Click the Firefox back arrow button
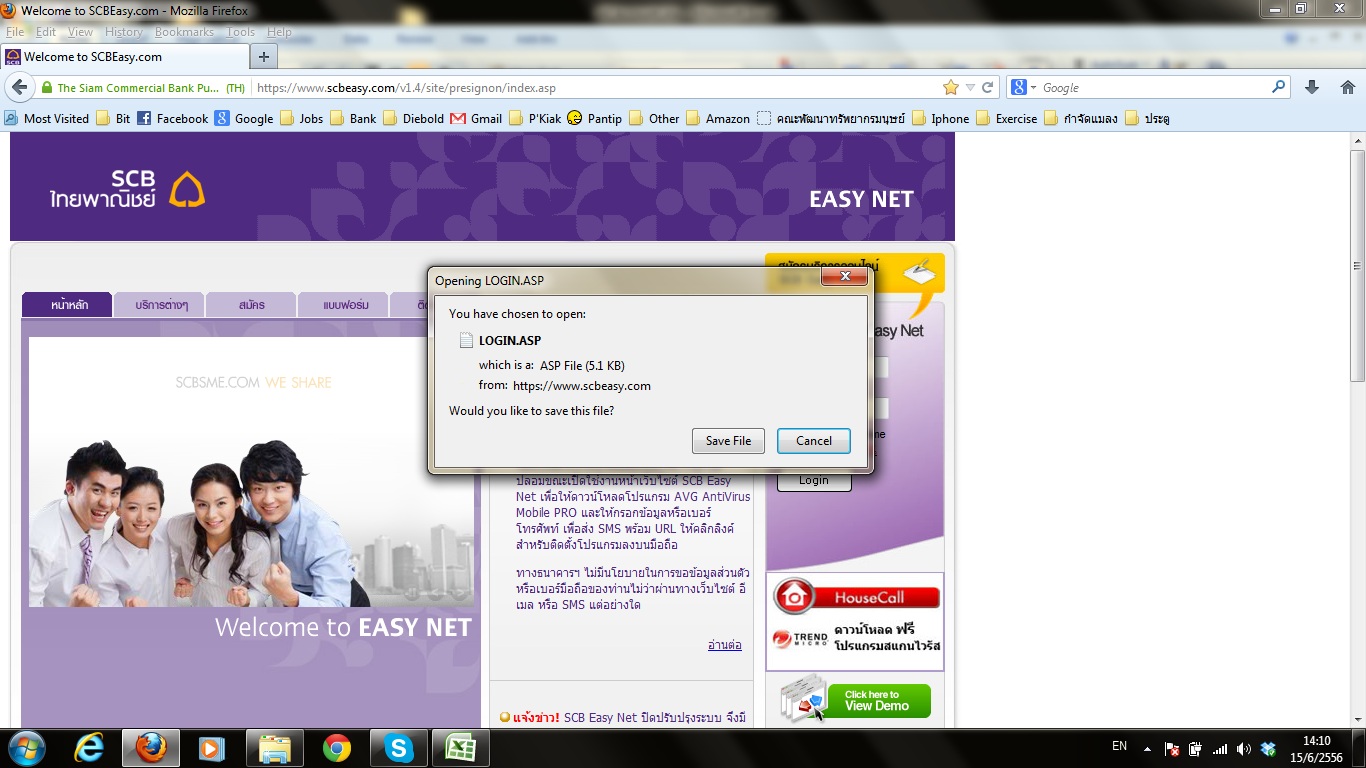 (x=18, y=87)
